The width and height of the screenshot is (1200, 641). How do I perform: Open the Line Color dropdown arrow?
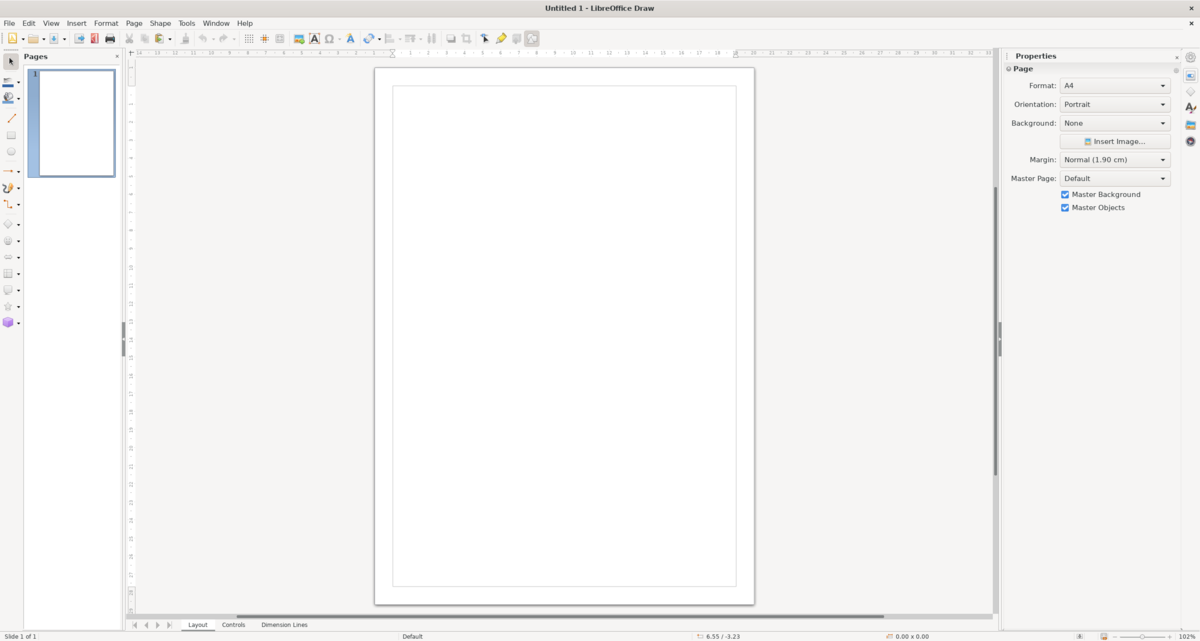(18, 82)
